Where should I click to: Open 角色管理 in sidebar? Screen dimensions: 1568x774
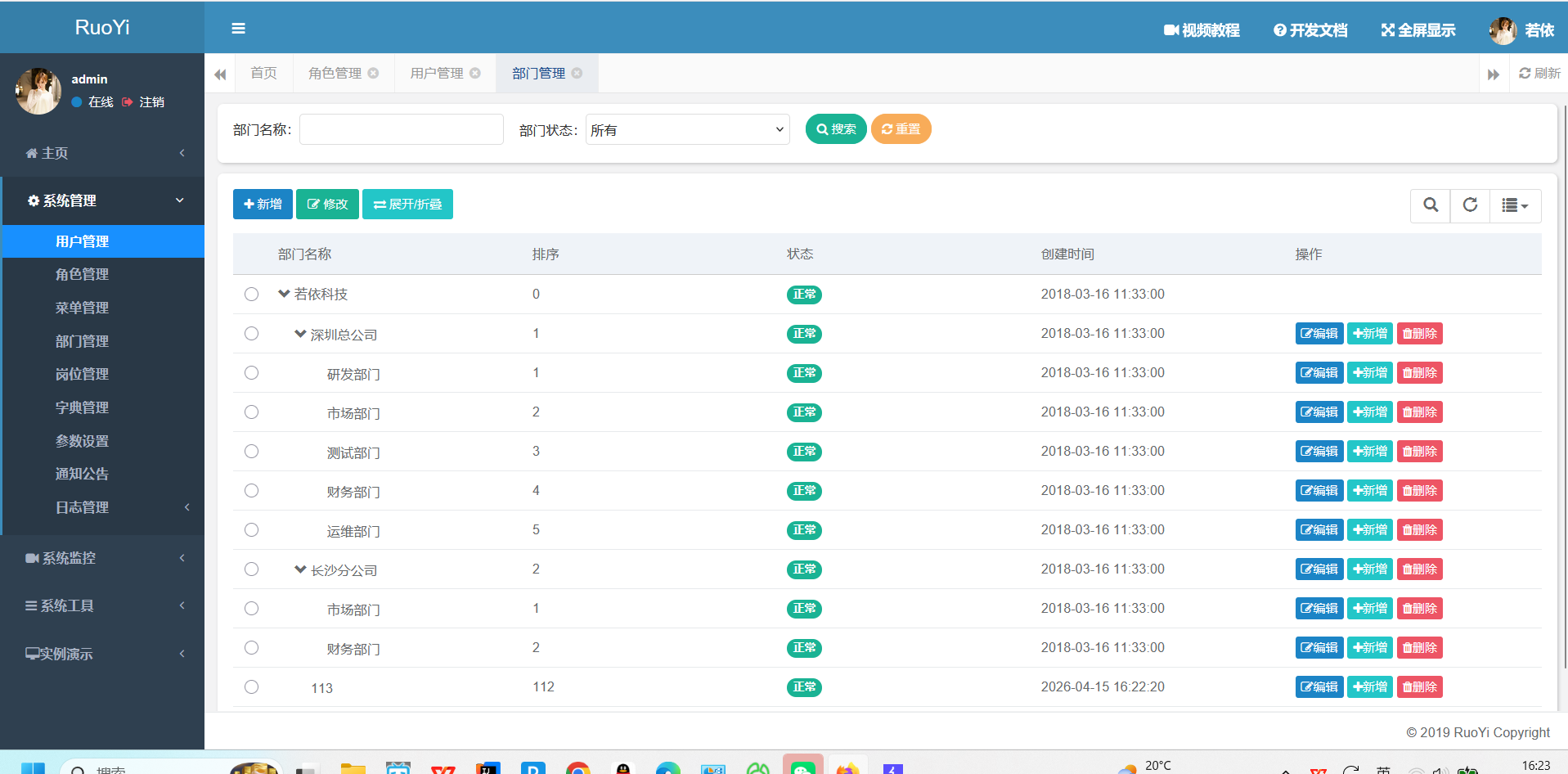click(x=103, y=274)
